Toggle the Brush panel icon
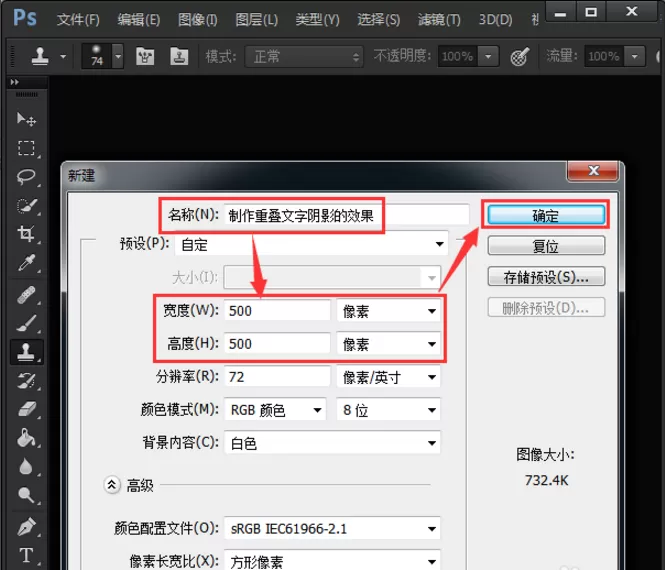The image size is (665, 570). point(145,56)
